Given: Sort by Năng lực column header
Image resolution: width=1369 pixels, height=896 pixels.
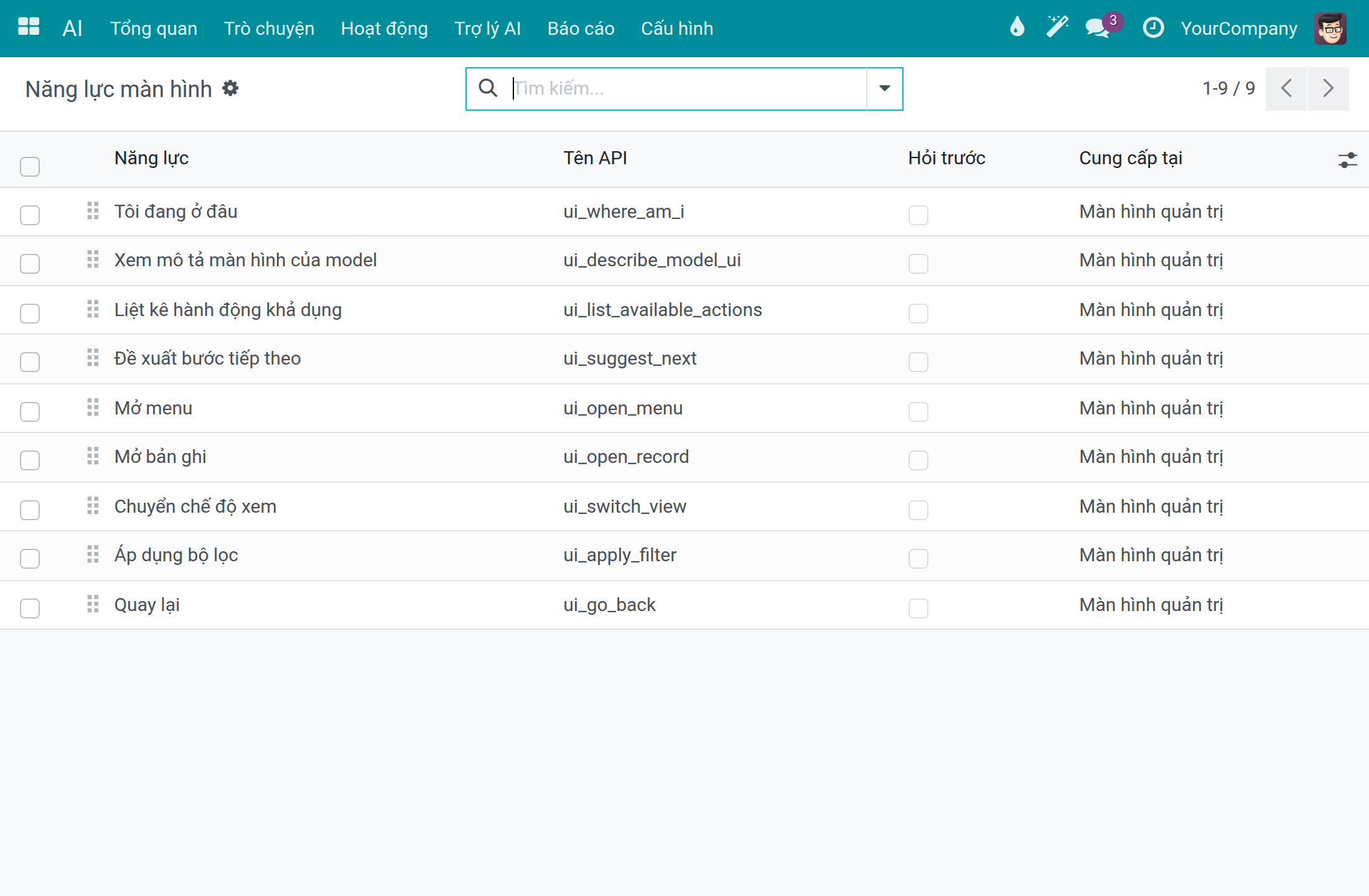Looking at the screenshot, I should [x=151, y=158].
